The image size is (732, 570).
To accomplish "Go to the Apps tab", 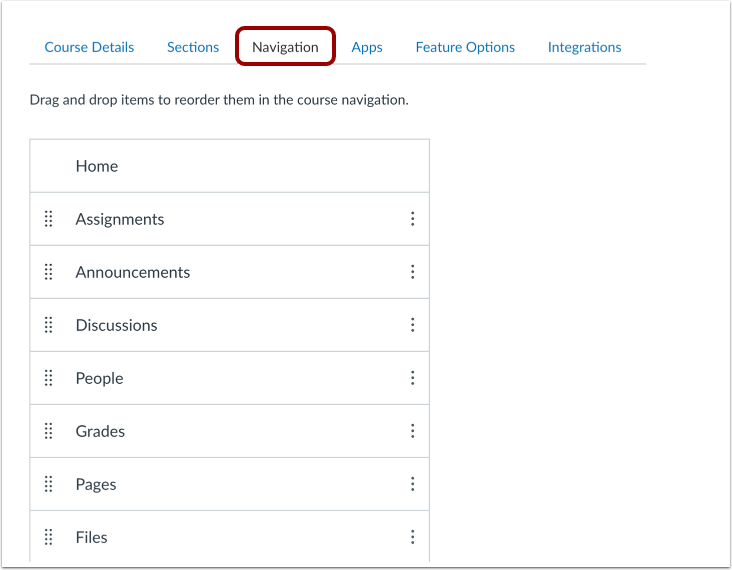I will click(367, 47).
